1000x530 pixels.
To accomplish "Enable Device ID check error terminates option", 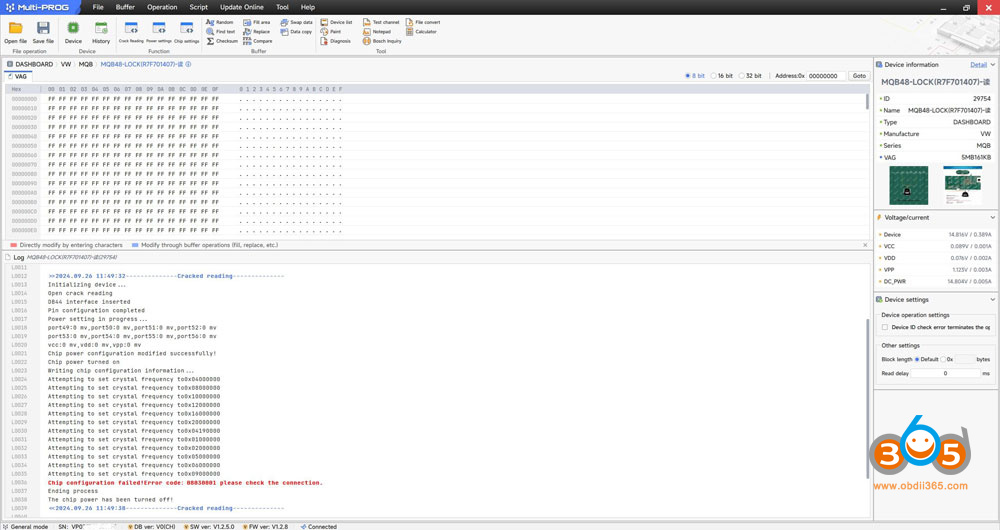I will click(885, 327).
